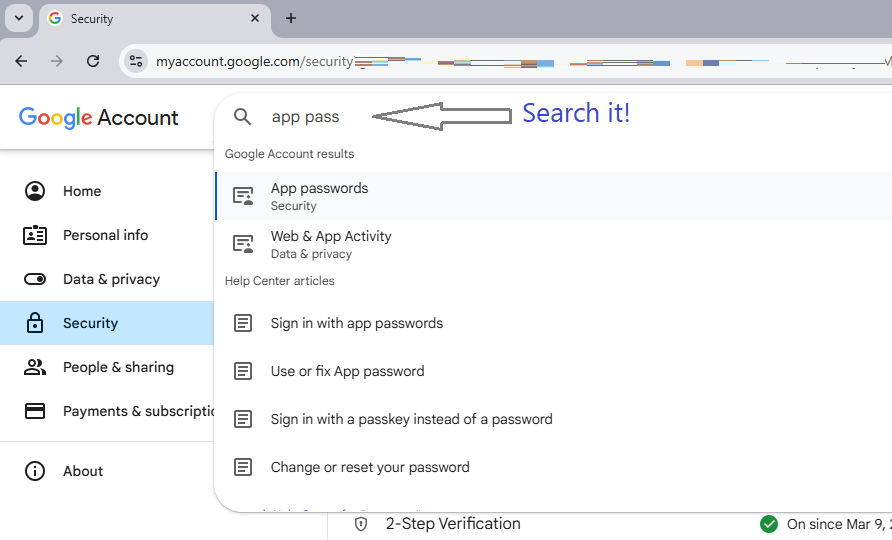Reload the page with the refresh icon

click(x=93, y=61)
